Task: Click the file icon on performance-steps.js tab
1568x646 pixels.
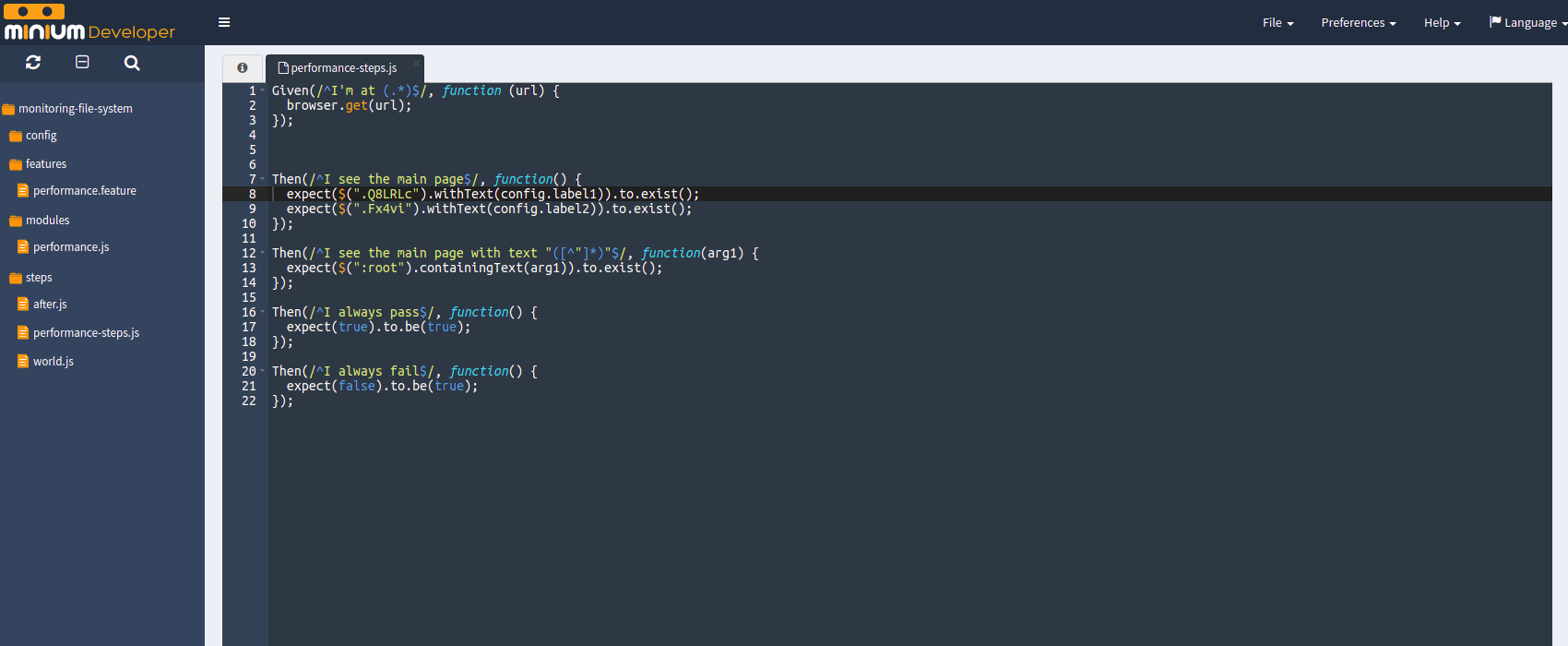Action: pyautogui.click(x=283, y=67)
